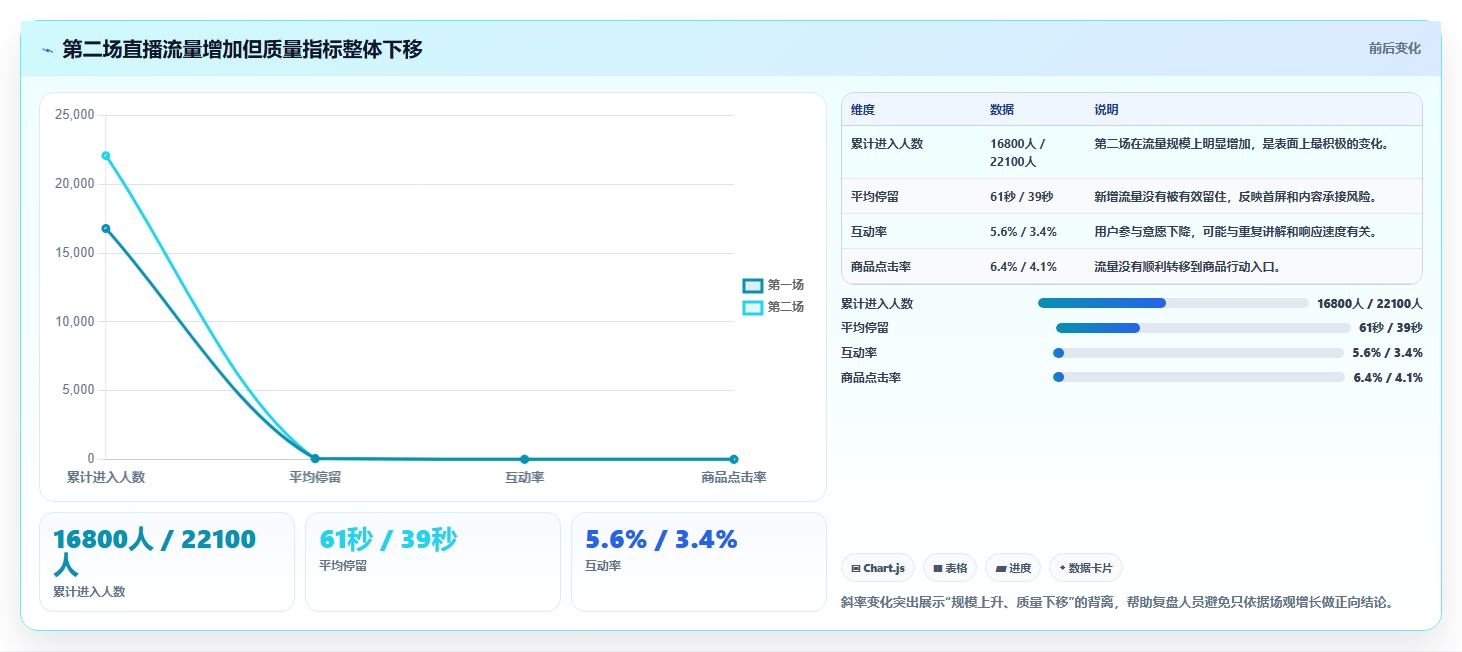The image size is (1462, 652).
Task: Click the table cell 16800人 / 22100人
Action: [x=1018, y=152]
